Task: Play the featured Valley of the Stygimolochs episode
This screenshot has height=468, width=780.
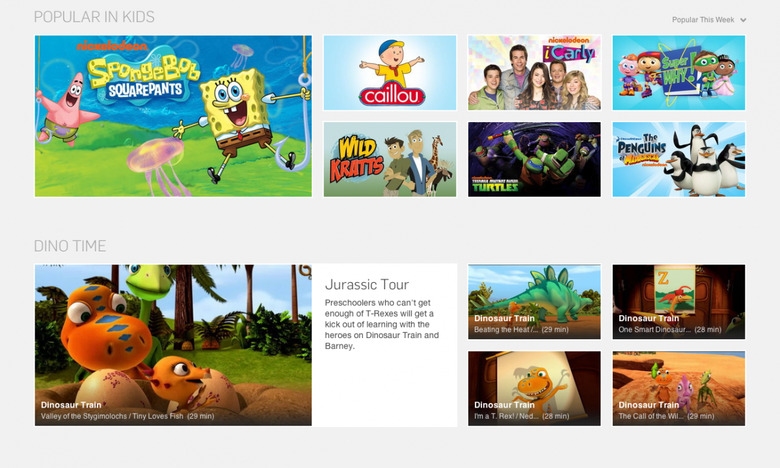Action: (x=173, y=345)
